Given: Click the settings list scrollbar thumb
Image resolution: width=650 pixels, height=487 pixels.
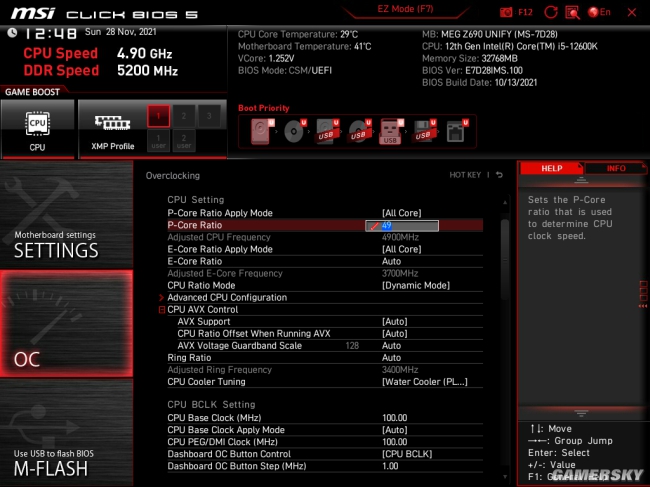Looking at the screenshot, I should pyautogui.click(x=505, y=259).
